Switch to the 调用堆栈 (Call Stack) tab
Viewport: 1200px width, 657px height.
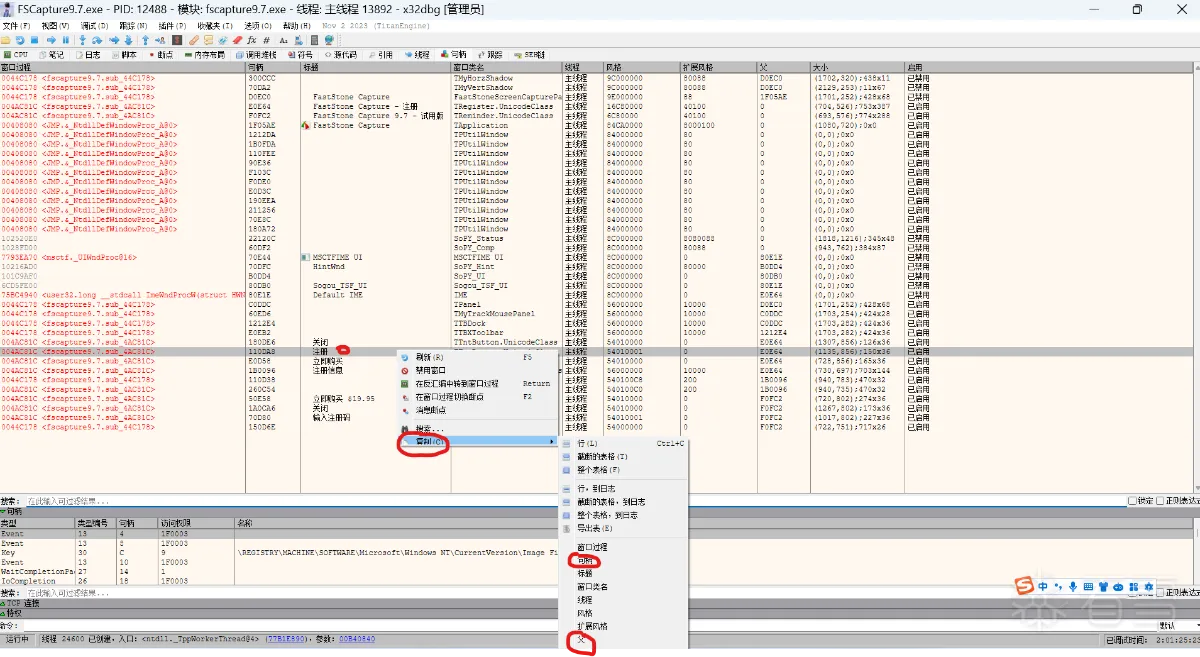pyautogui.click(x=256, y=54)
